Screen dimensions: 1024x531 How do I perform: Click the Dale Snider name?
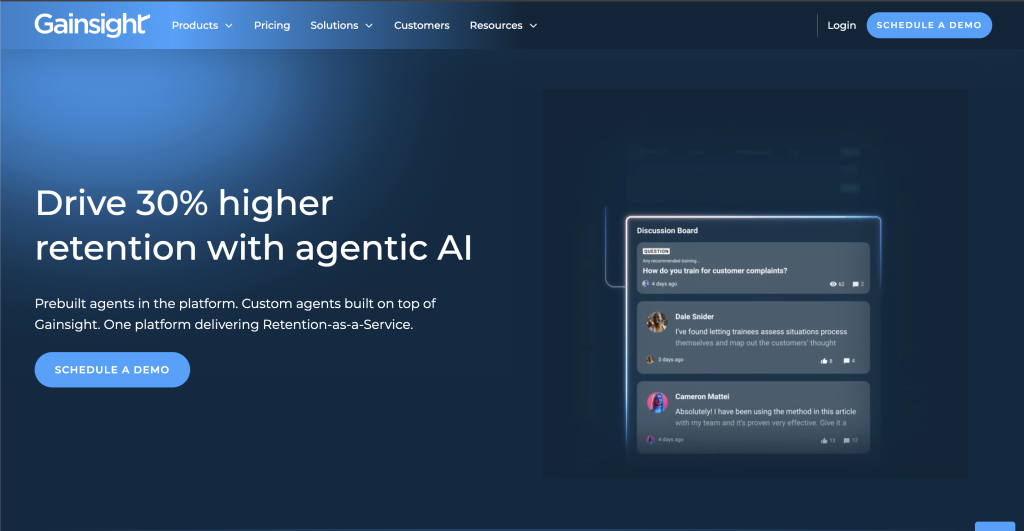694,317
